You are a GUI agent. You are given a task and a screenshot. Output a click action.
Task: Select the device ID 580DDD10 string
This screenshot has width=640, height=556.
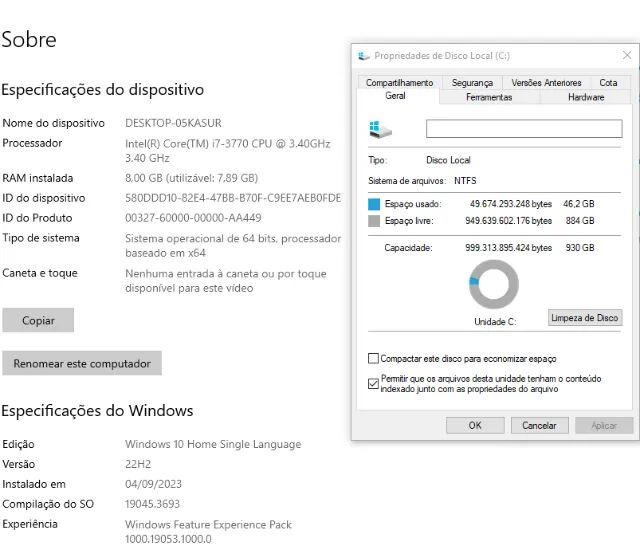pyautogui.click(x=233, y=198)
